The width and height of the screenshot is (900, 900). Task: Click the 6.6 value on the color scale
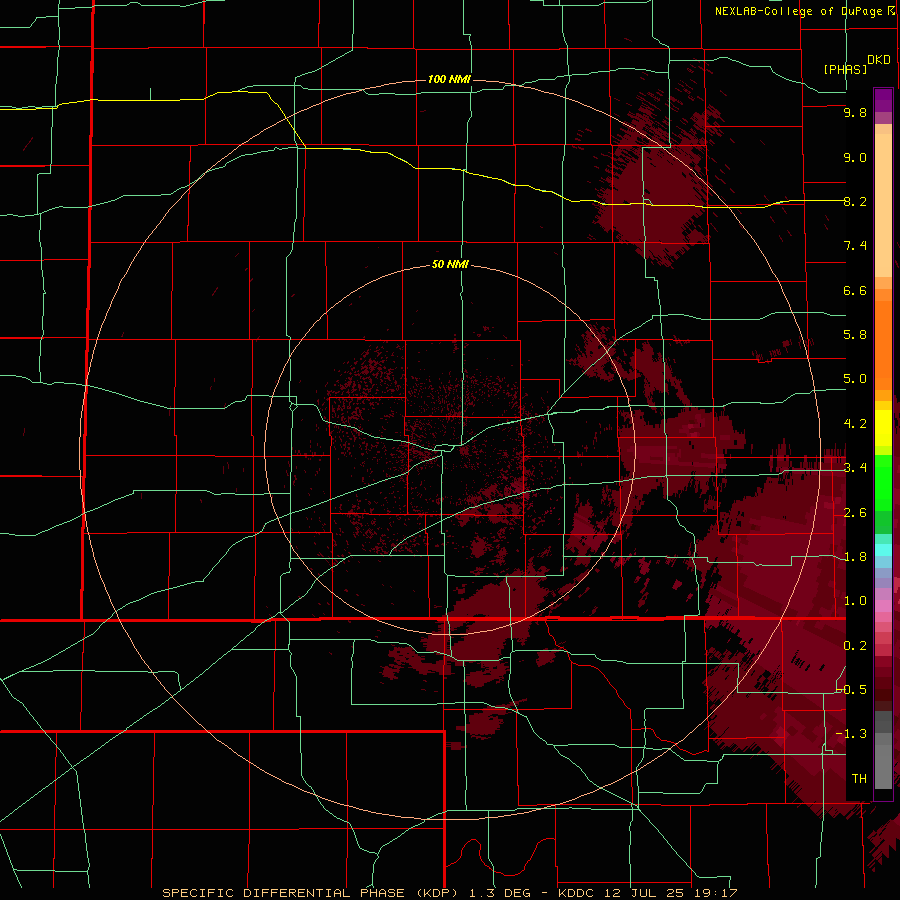(855, 290)
